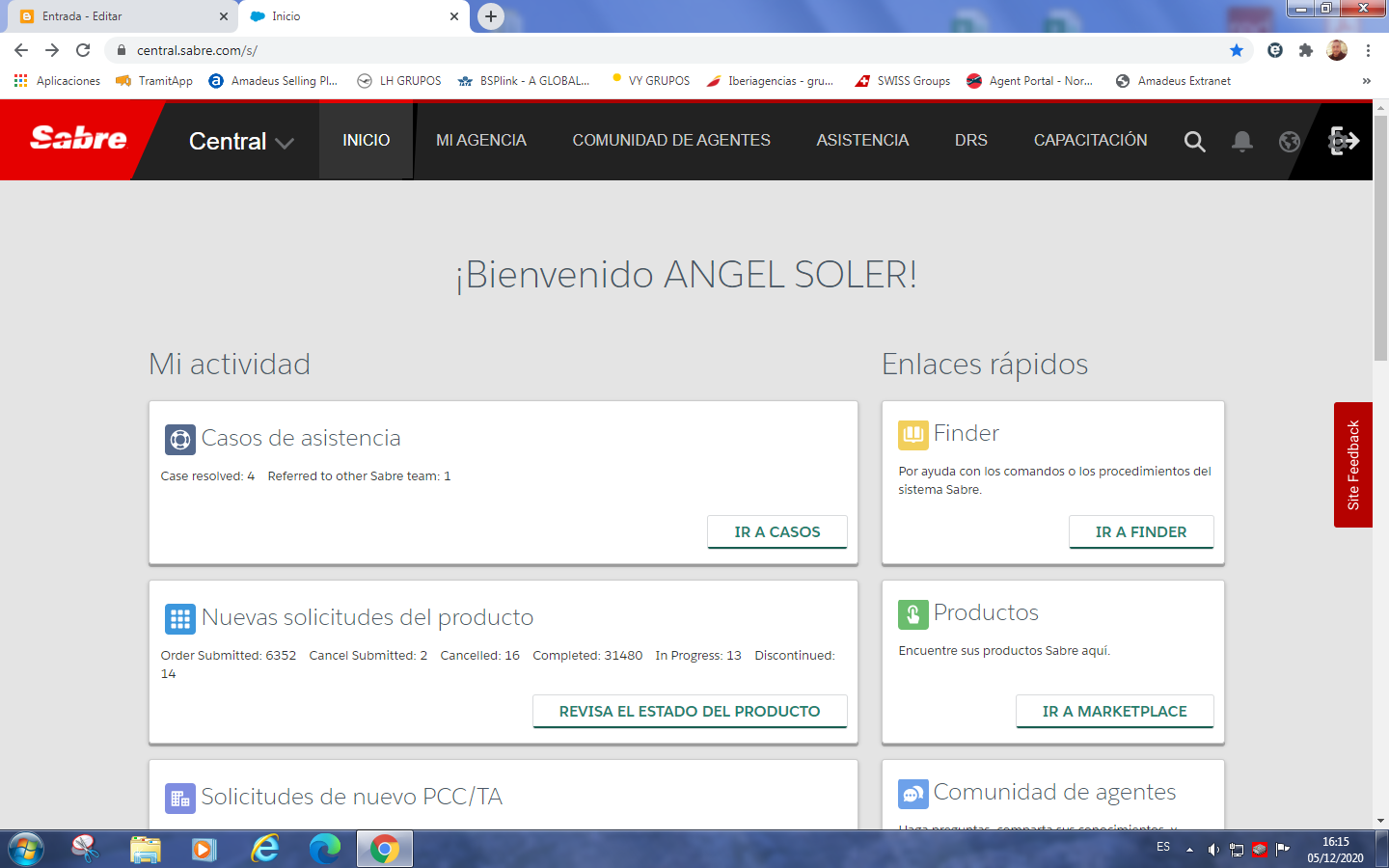Show more bookmarks chevron

coord(1366,81)
